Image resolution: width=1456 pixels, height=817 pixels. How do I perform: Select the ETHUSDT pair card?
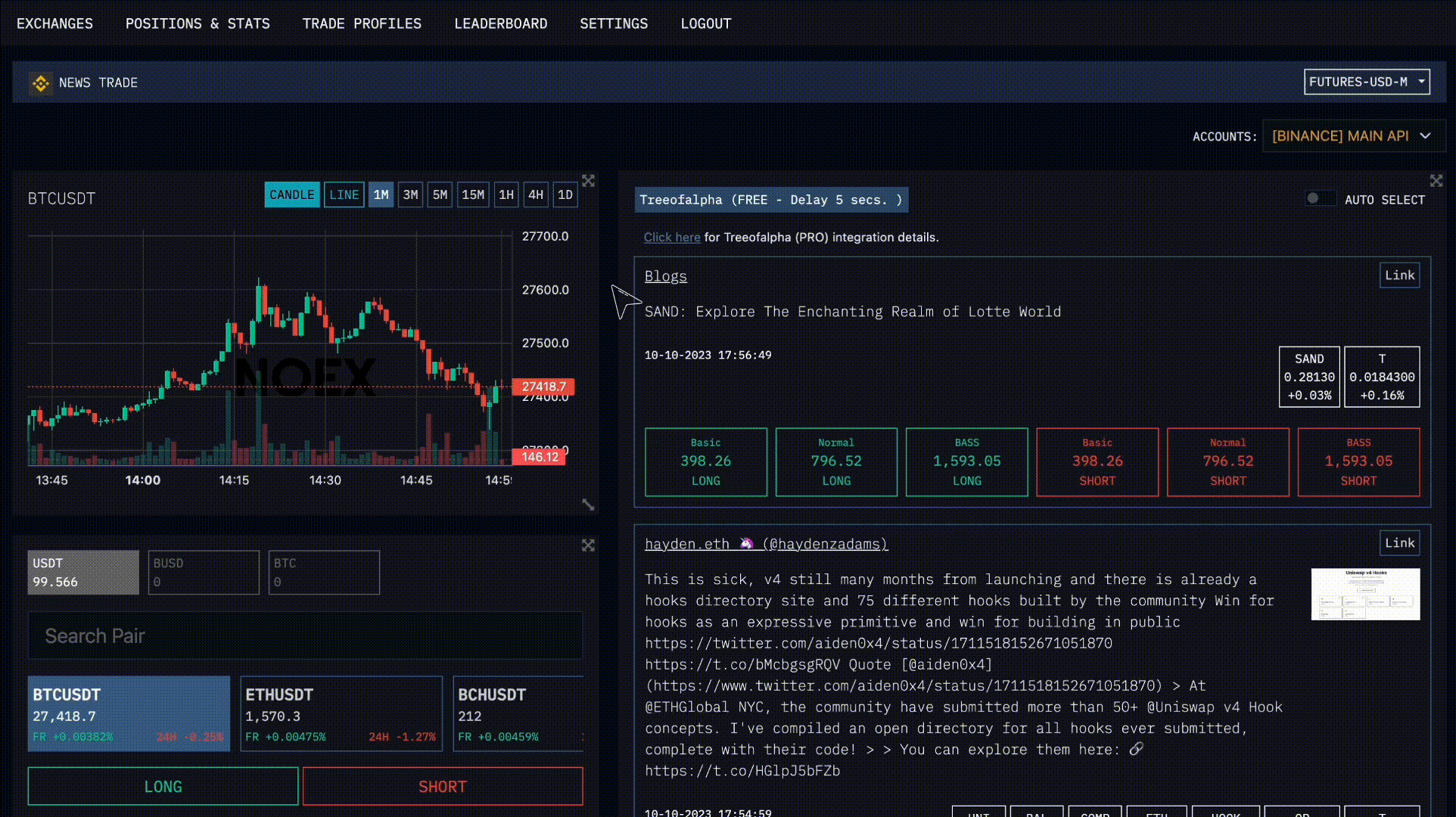341,714
